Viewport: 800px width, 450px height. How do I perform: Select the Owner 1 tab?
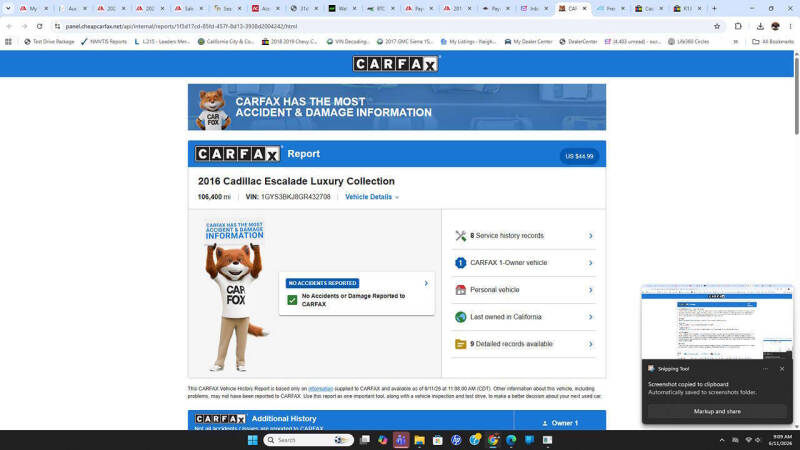coord(560,421)
